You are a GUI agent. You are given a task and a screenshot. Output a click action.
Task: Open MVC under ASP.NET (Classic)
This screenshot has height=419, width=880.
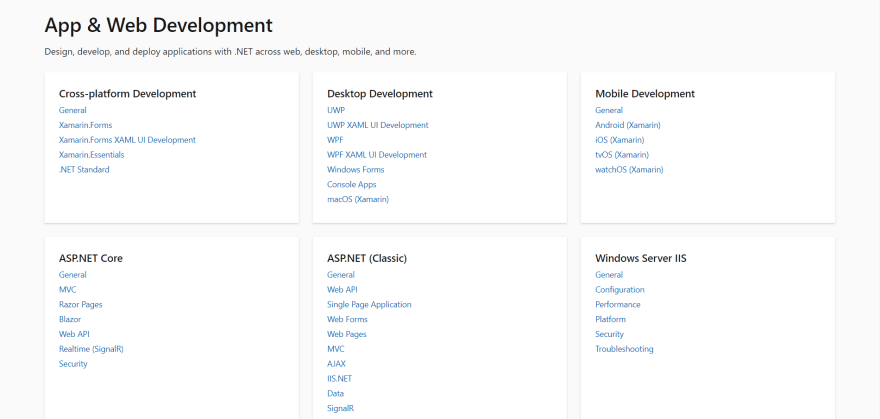point(336,349)
